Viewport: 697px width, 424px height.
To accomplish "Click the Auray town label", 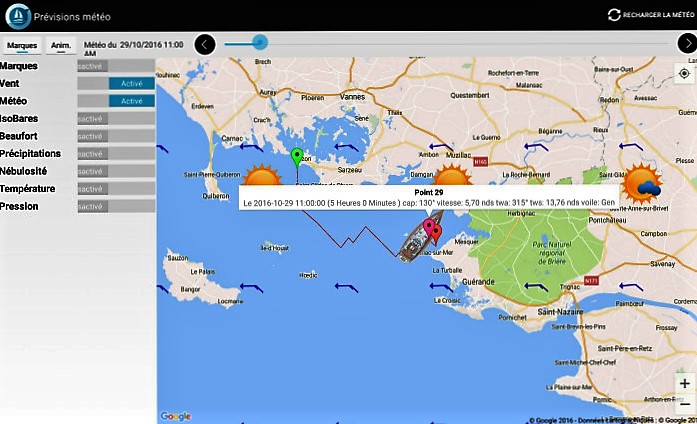I will 268,92.
